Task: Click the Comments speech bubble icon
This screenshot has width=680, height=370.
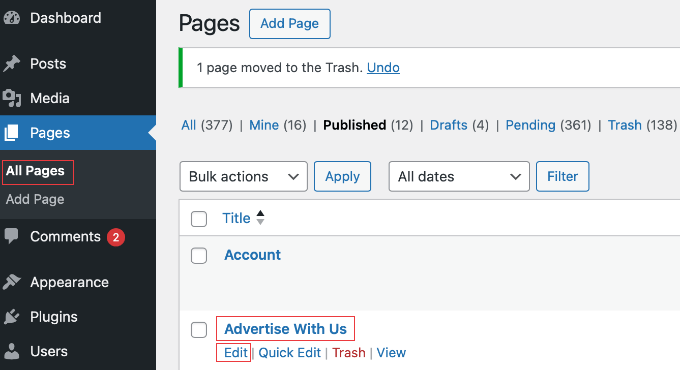Action: click(12, 236)
